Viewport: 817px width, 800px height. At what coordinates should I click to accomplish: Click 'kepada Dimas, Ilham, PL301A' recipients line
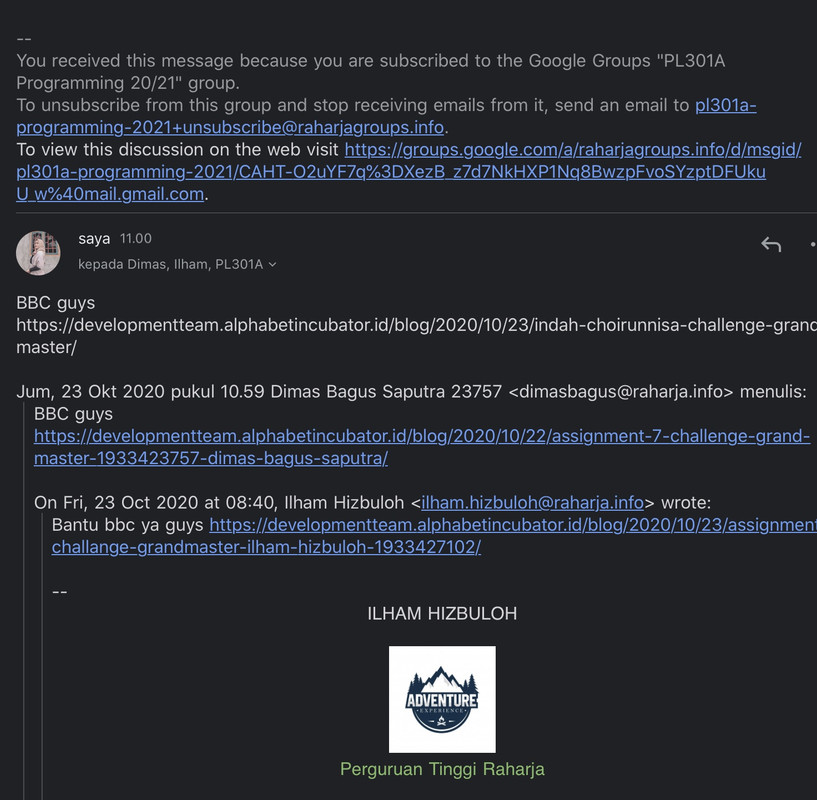[170, 265]
